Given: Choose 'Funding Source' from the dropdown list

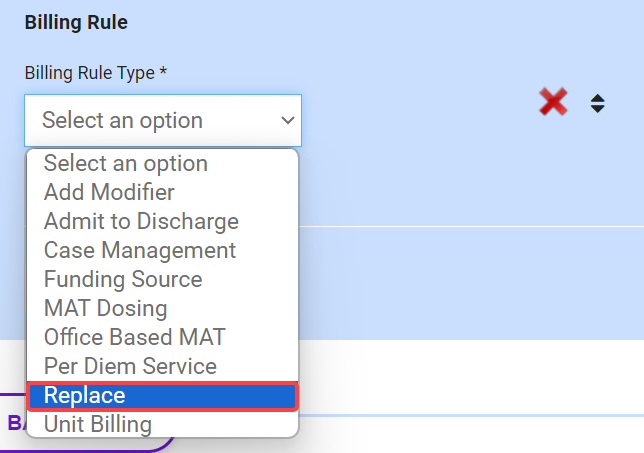Looking at the screenshot, I should pyautogui.click(x=123, y=279).
